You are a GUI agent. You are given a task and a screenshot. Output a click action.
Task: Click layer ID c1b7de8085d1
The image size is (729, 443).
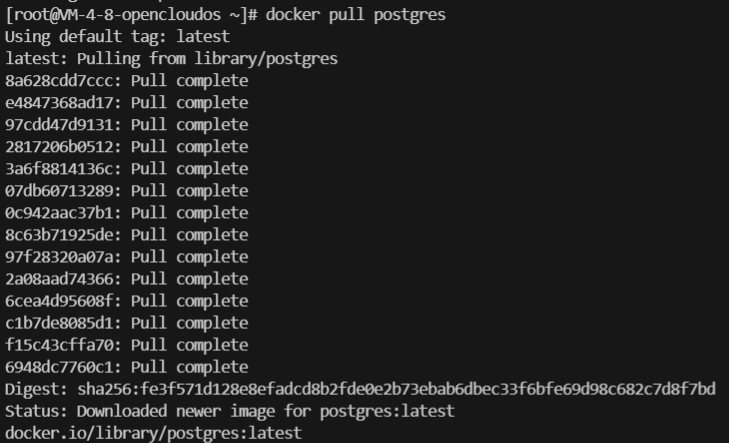63,322
